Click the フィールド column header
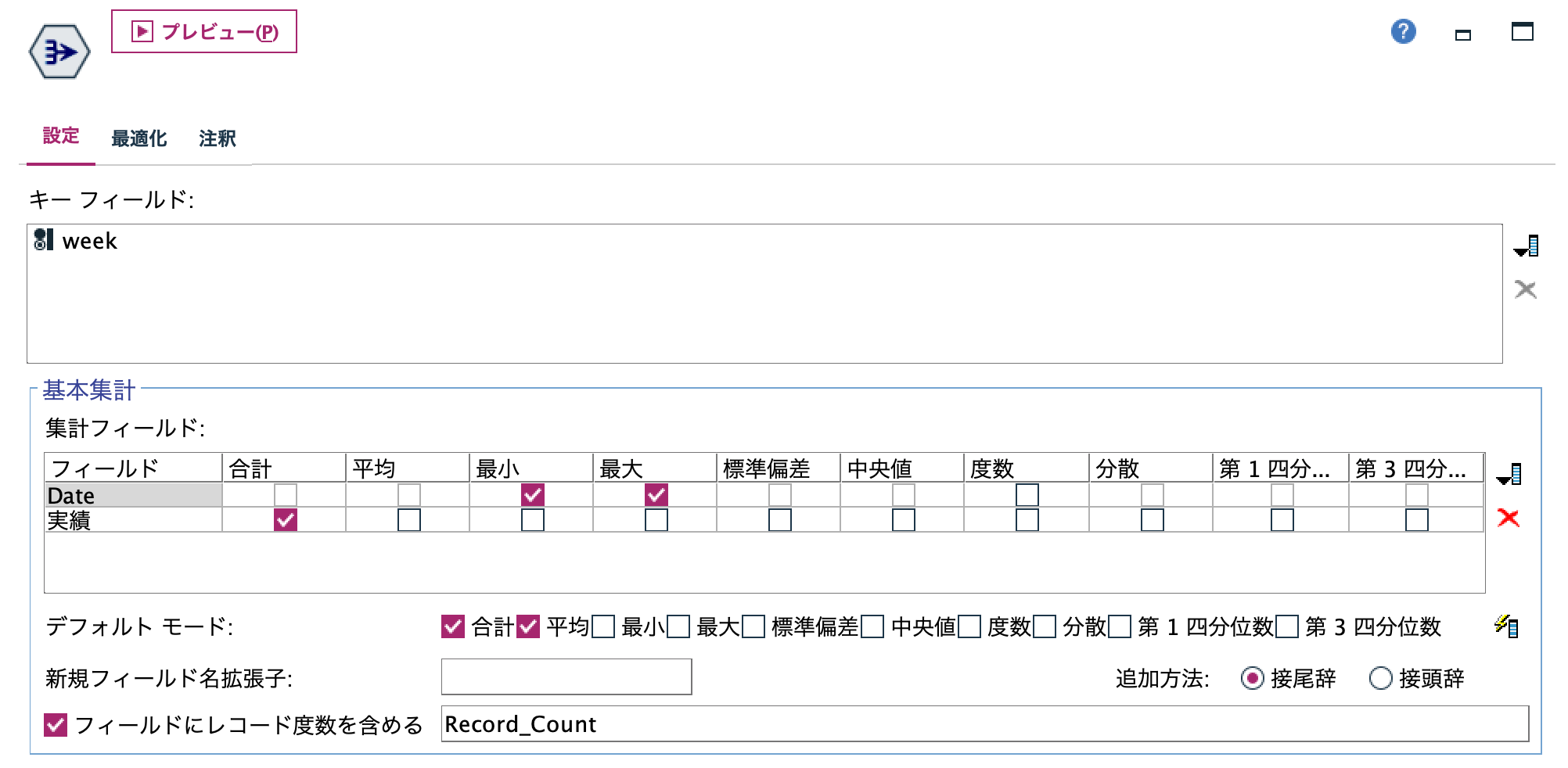This screenshot has width=1568, height=768. pos(133,468)
